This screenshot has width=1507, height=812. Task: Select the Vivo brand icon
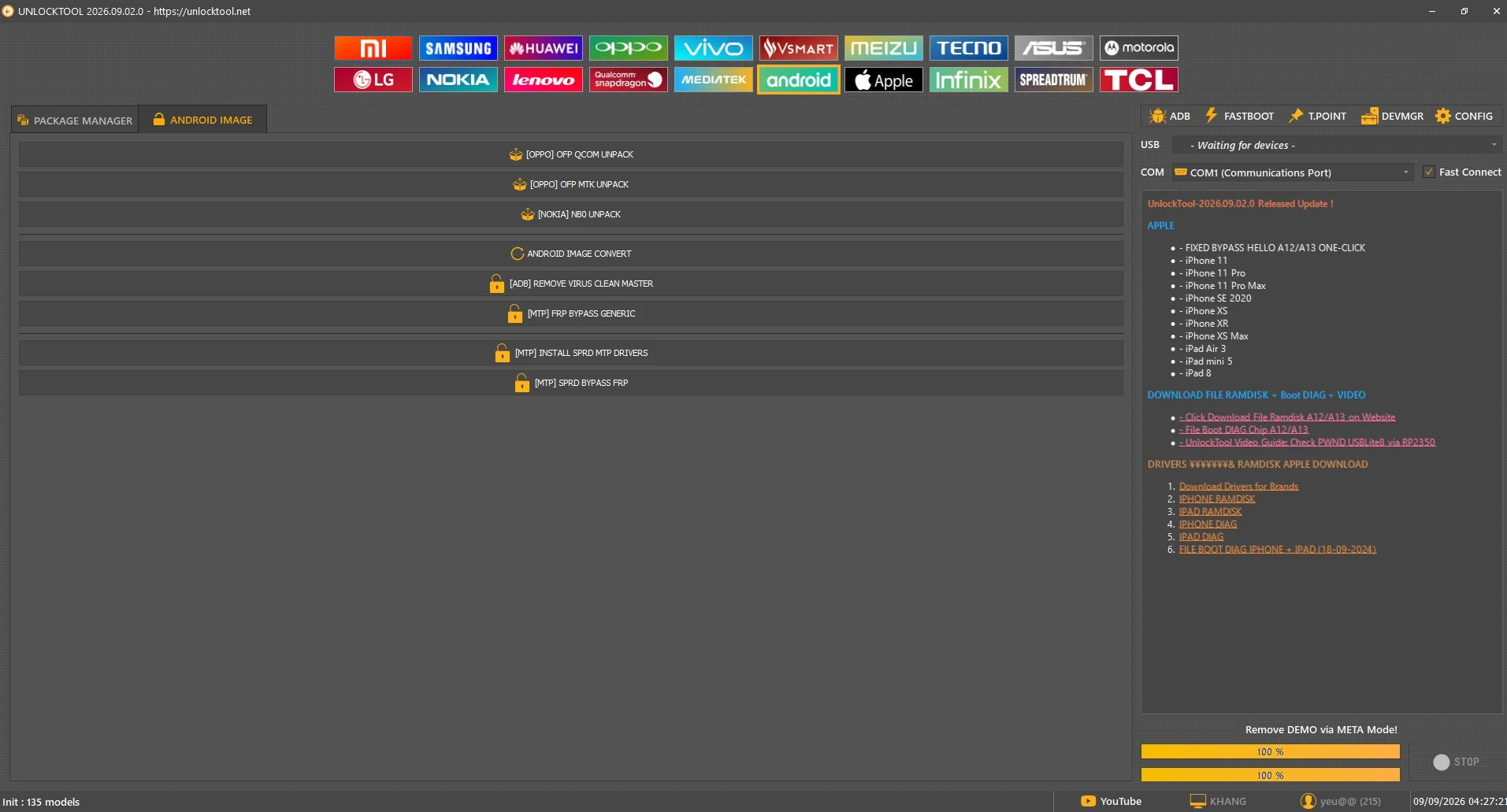[x=713, y=48]
